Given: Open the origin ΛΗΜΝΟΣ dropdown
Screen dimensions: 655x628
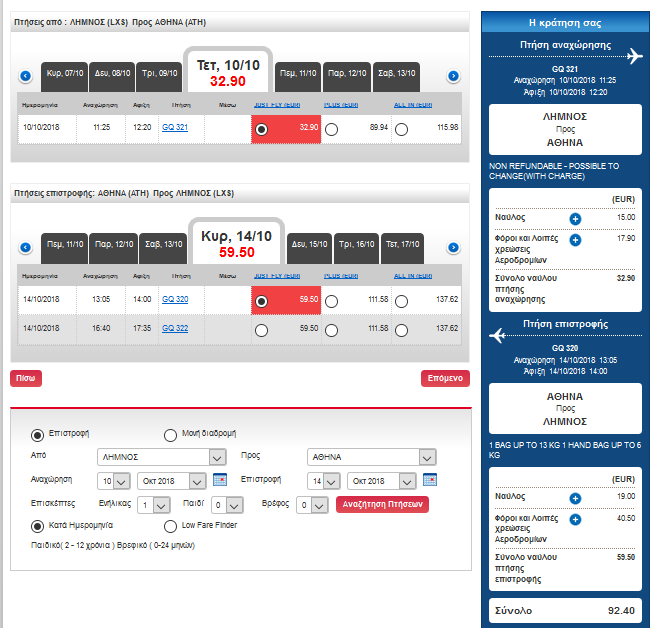Looking at the screenshot, I should tap(162, 457).
